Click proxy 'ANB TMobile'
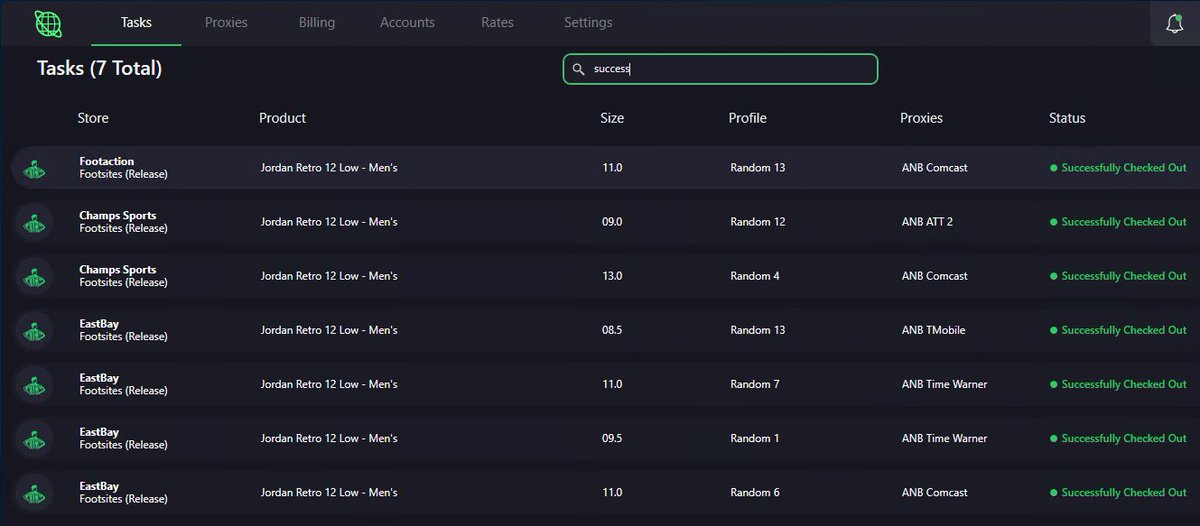 (x=933, y=330)
